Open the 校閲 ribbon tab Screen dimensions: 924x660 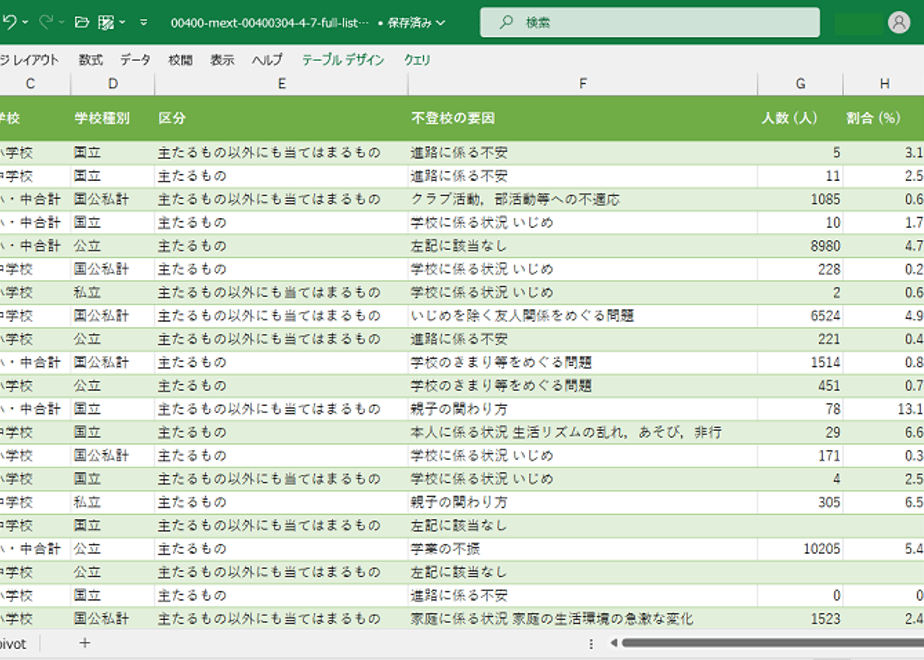pos(180,60)
